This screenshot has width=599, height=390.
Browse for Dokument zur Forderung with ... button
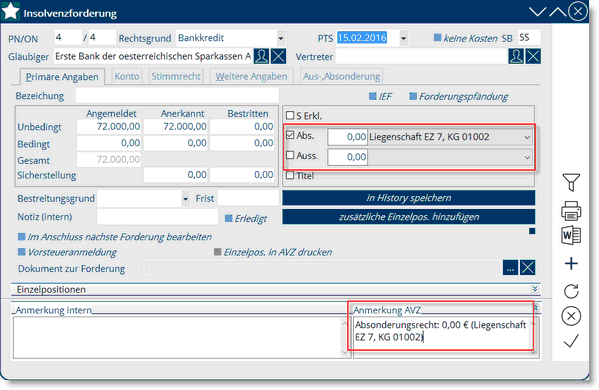tap(510, 267)
